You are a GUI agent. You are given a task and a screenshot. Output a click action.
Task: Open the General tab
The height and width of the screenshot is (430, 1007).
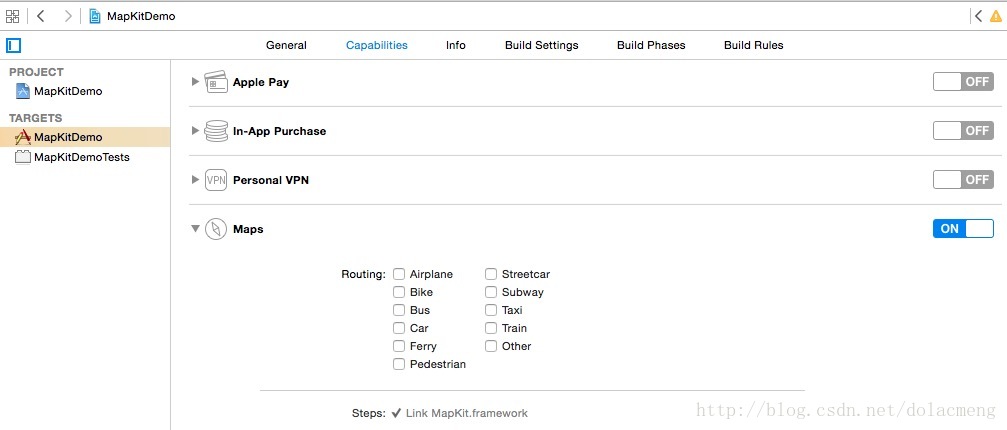coord(286,45)
